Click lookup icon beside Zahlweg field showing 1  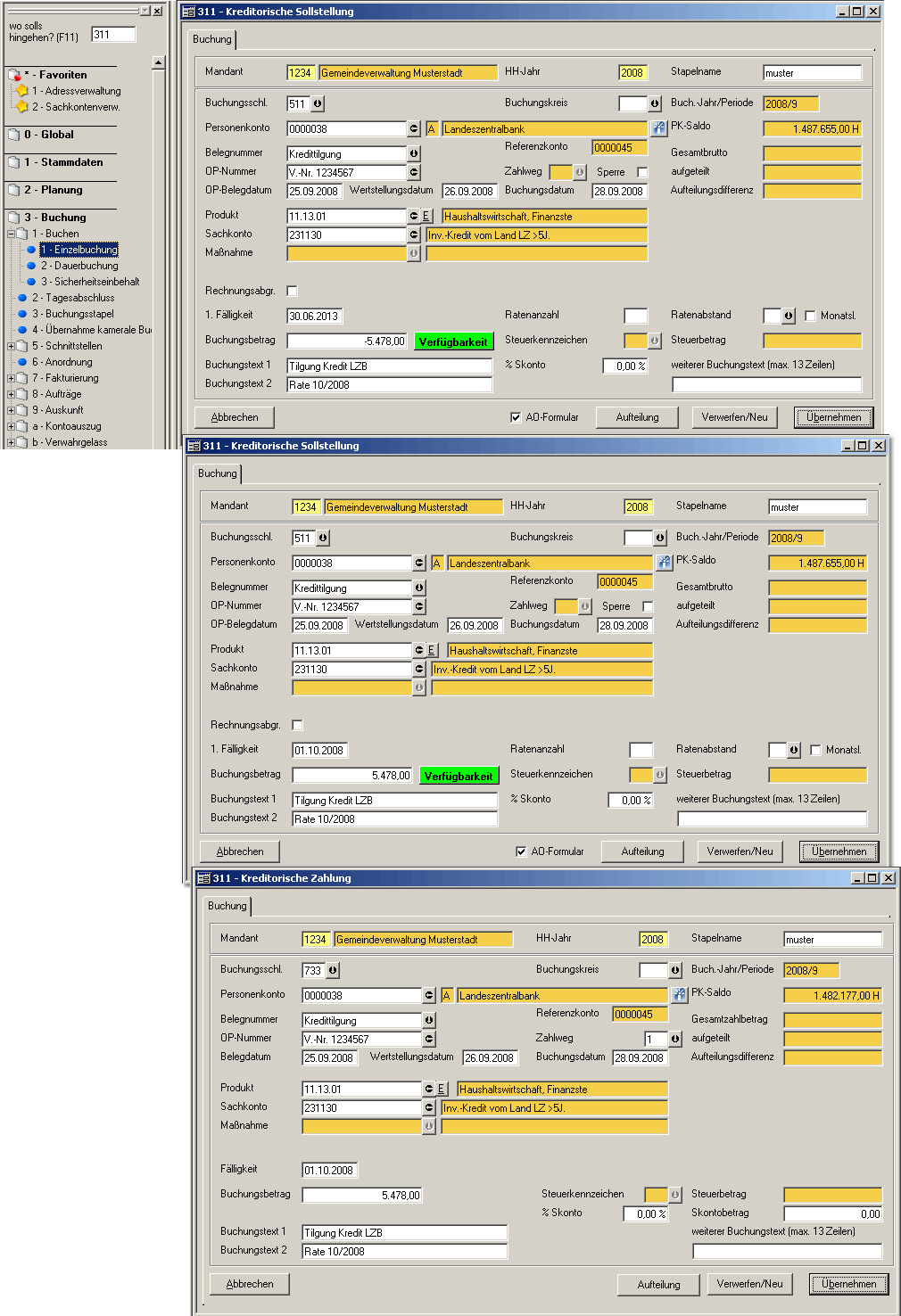(x=675, y=1039)
